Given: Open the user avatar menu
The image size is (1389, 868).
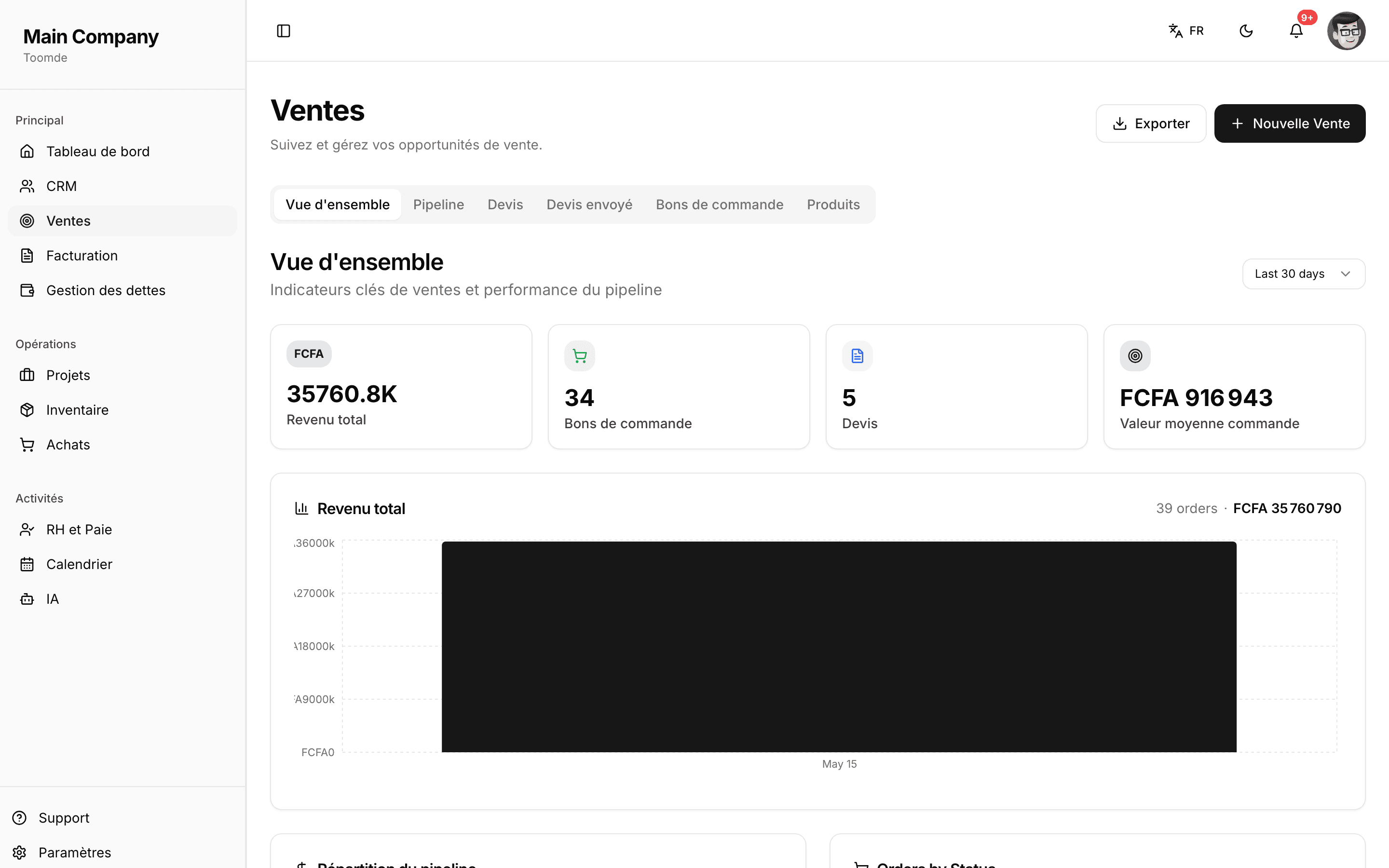Looking at the screenshot, I should 1346,31.
